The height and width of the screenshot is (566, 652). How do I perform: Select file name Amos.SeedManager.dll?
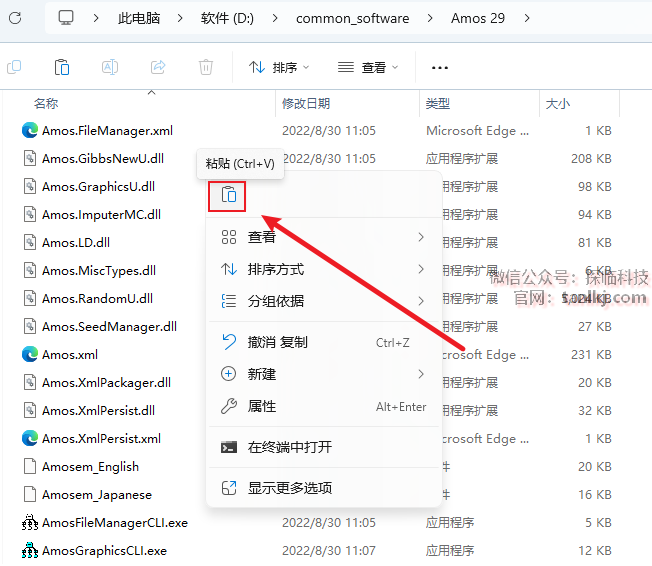tap(109, 326)
